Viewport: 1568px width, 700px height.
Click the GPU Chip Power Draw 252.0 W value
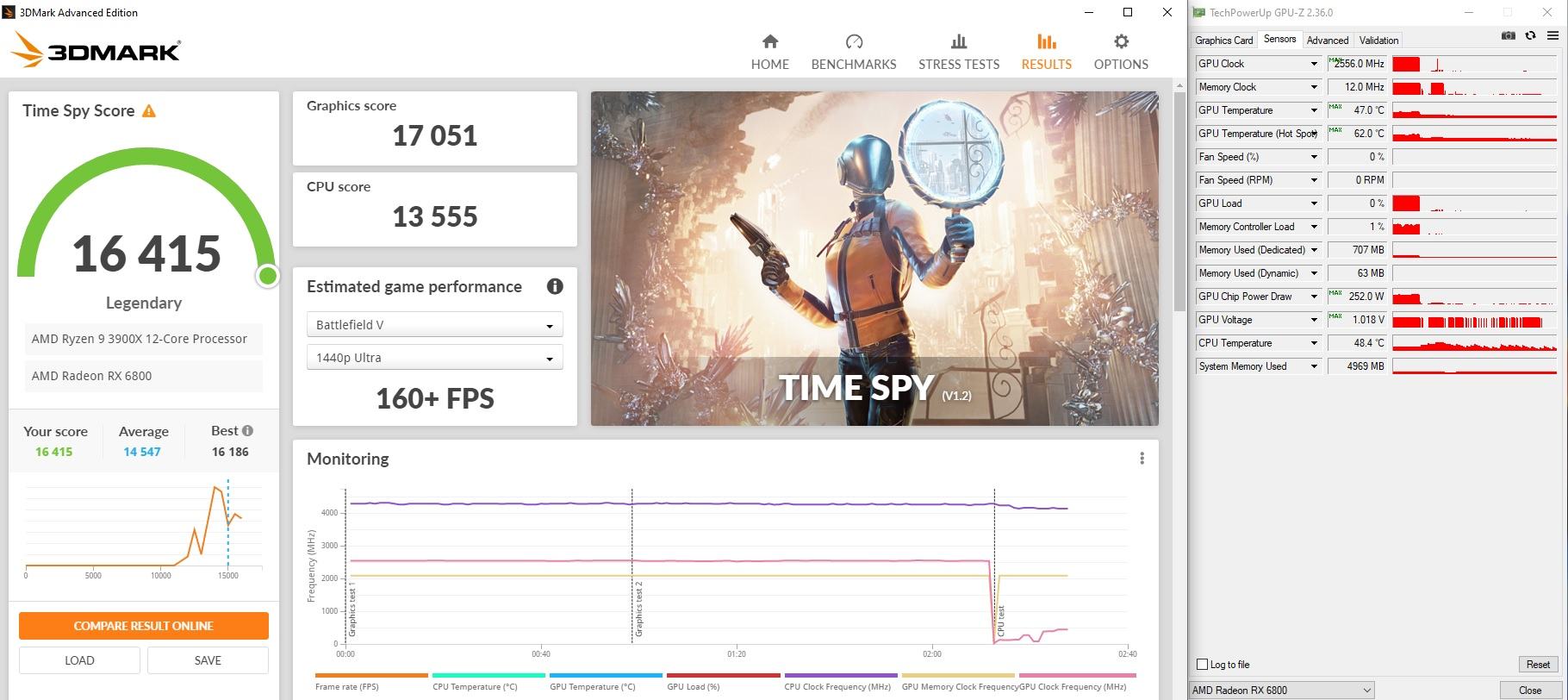(x=1357, y=297)
